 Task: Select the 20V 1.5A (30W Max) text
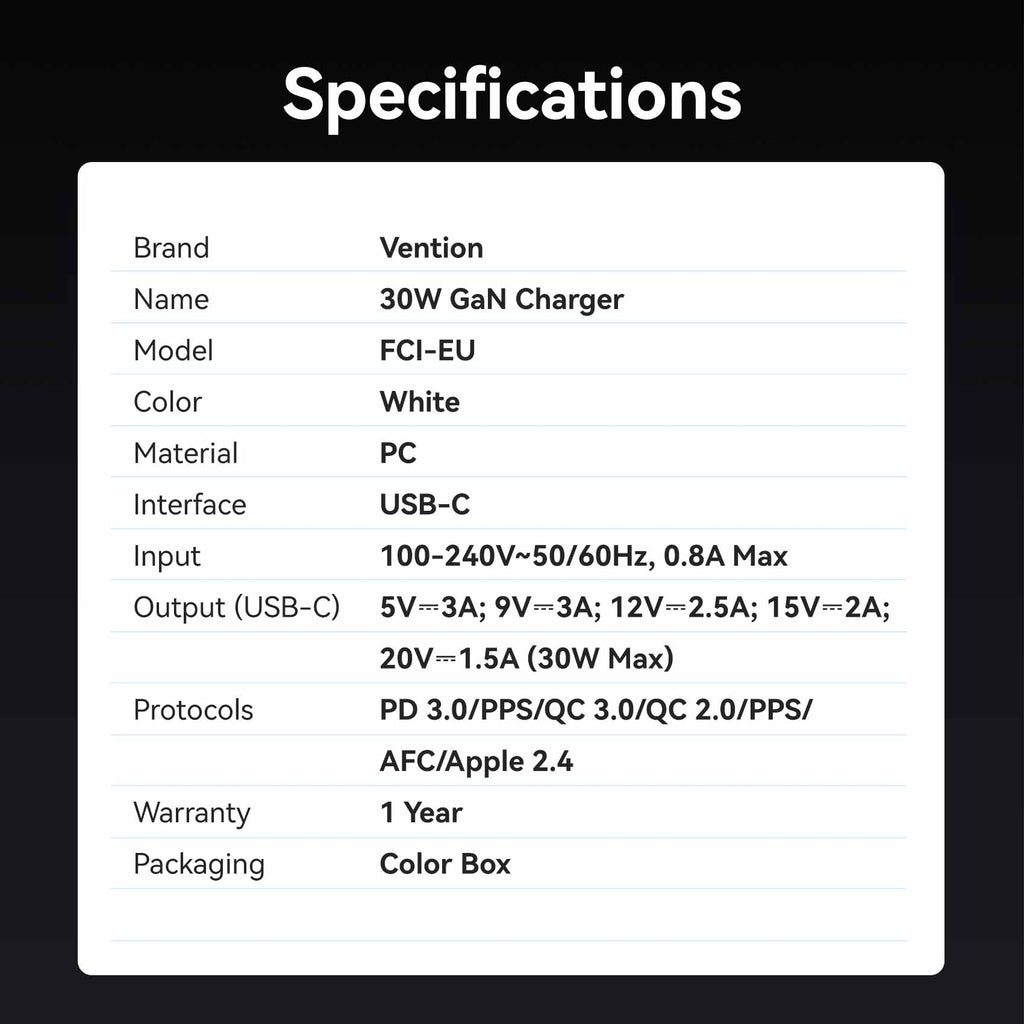tap(526, 659)
